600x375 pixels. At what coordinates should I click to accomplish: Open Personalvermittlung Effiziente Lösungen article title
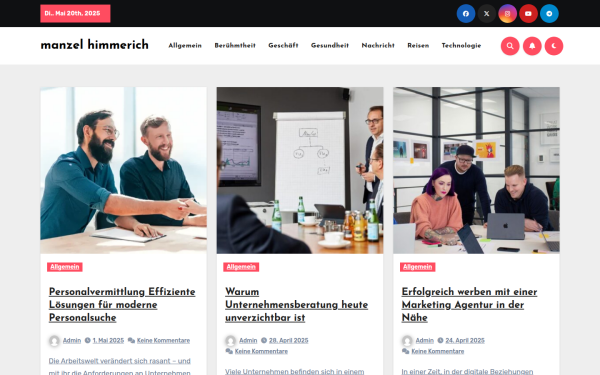[x=122, y=305]
